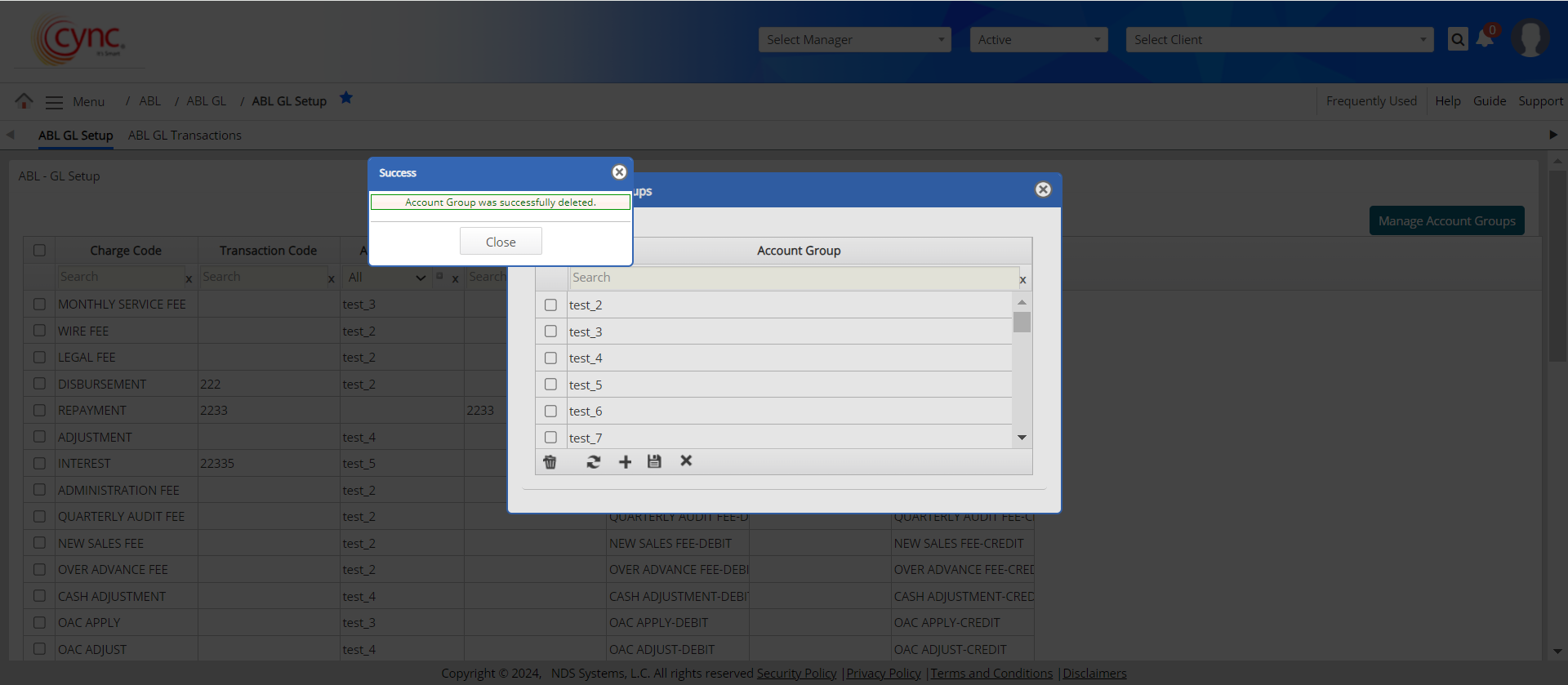Click the refresh icon in account groups toolbar

(594, 462)
